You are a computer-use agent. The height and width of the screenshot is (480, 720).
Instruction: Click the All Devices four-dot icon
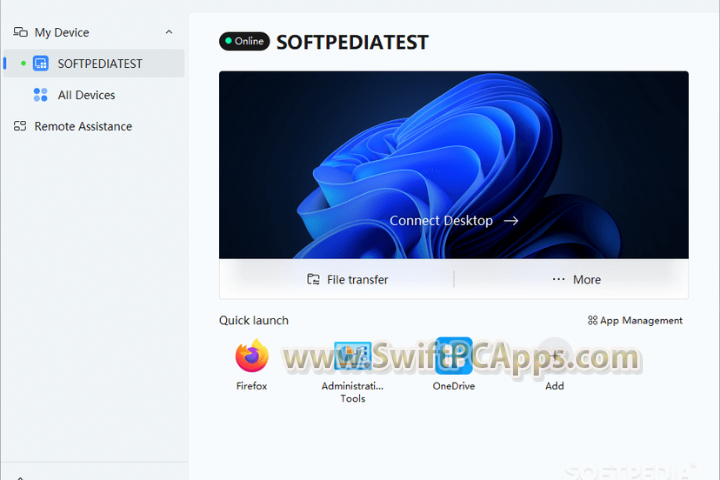pyautogui.click(x=40, y=95)
